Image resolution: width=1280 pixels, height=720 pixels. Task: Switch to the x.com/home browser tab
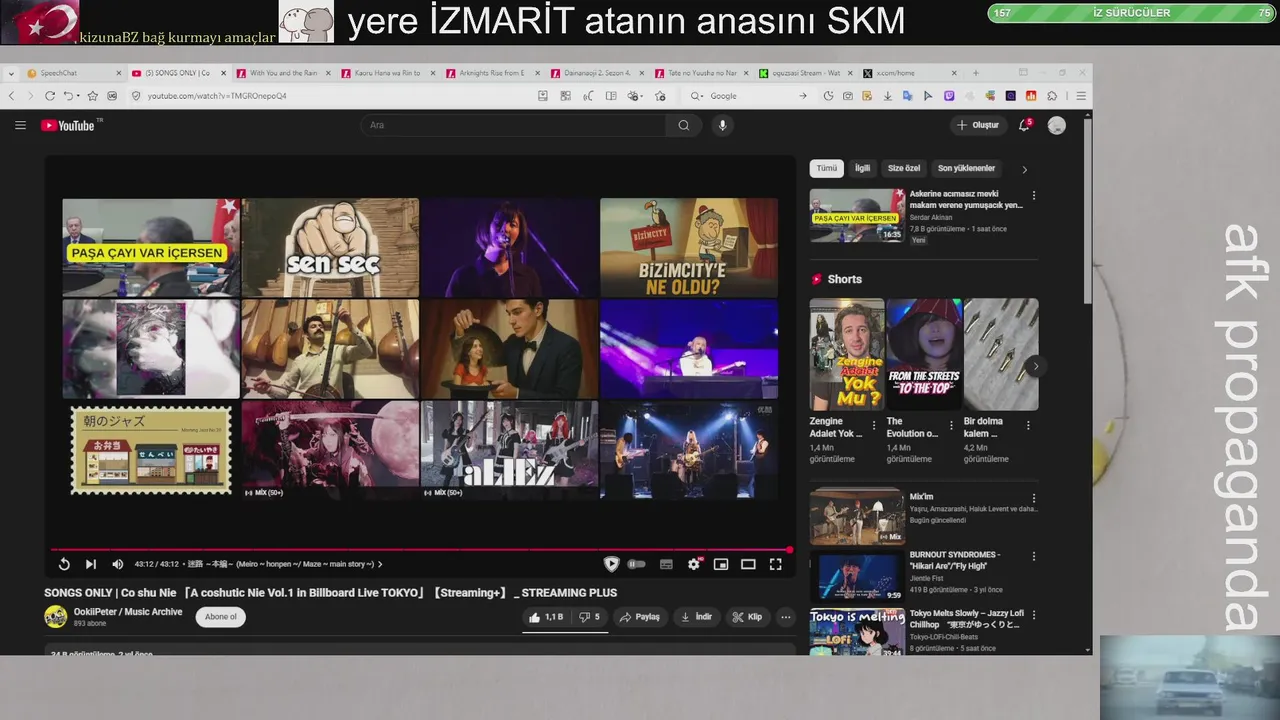(909, 73)
